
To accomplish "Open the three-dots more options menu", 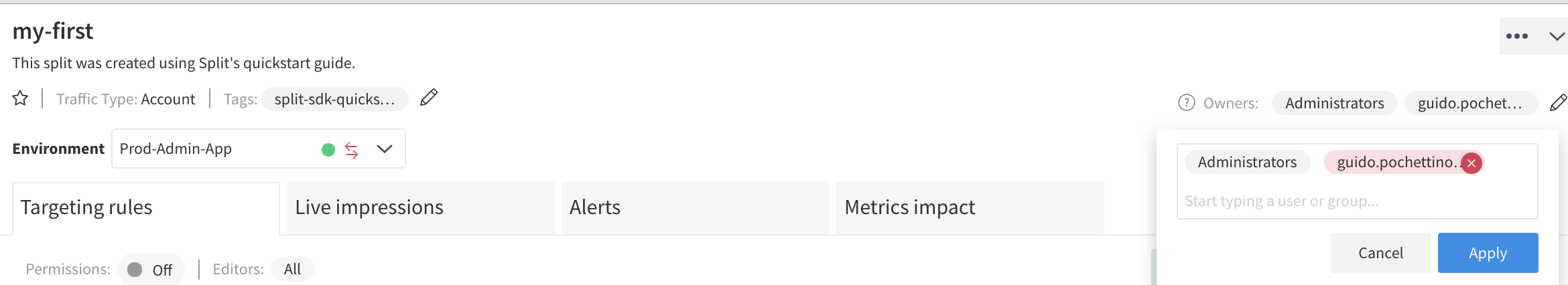I will coord(1517,36).
